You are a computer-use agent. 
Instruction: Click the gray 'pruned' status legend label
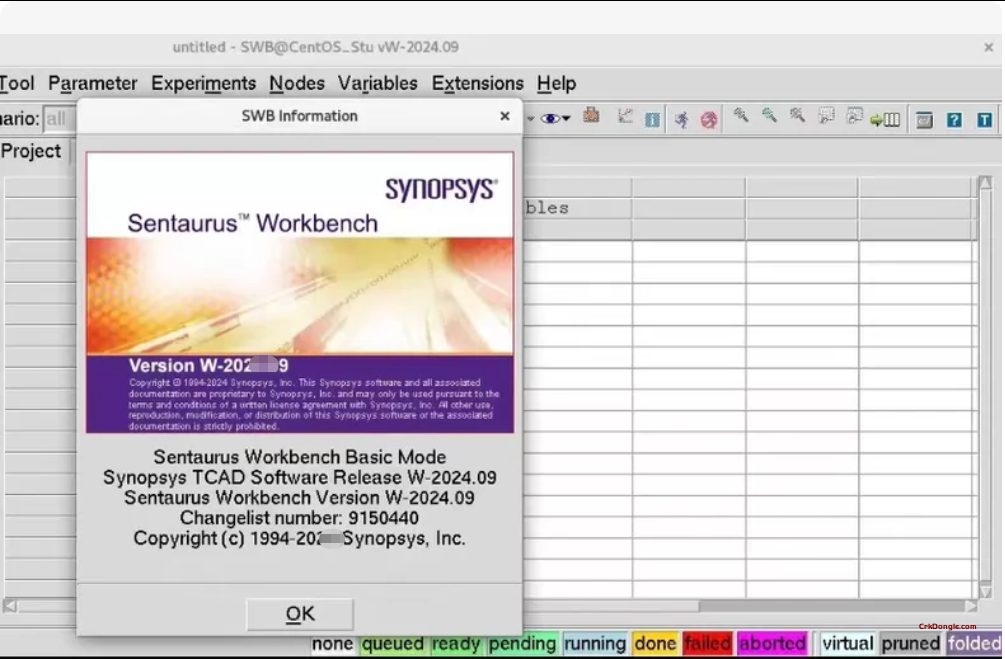(x=910, y=643)
